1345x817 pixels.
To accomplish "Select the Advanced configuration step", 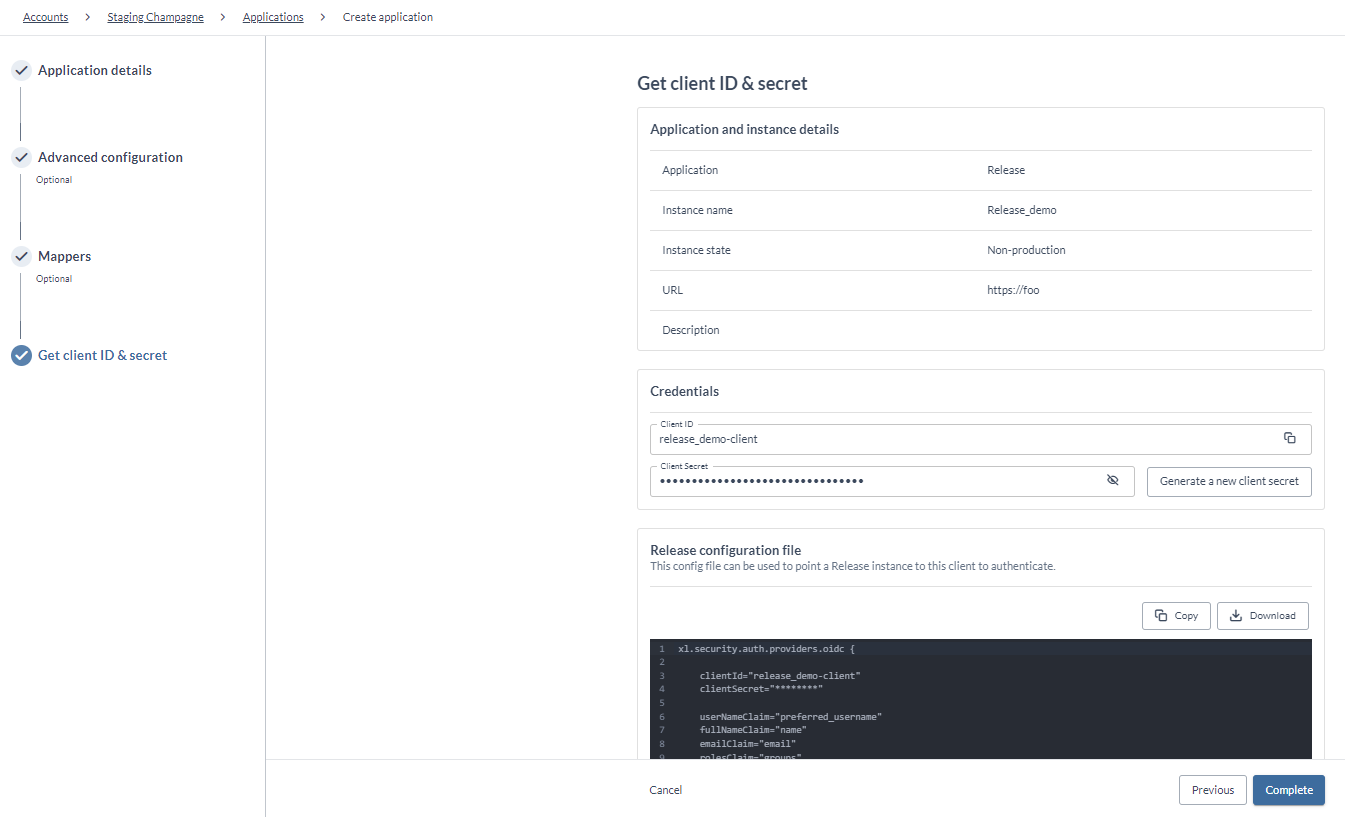I will (110, 158).
